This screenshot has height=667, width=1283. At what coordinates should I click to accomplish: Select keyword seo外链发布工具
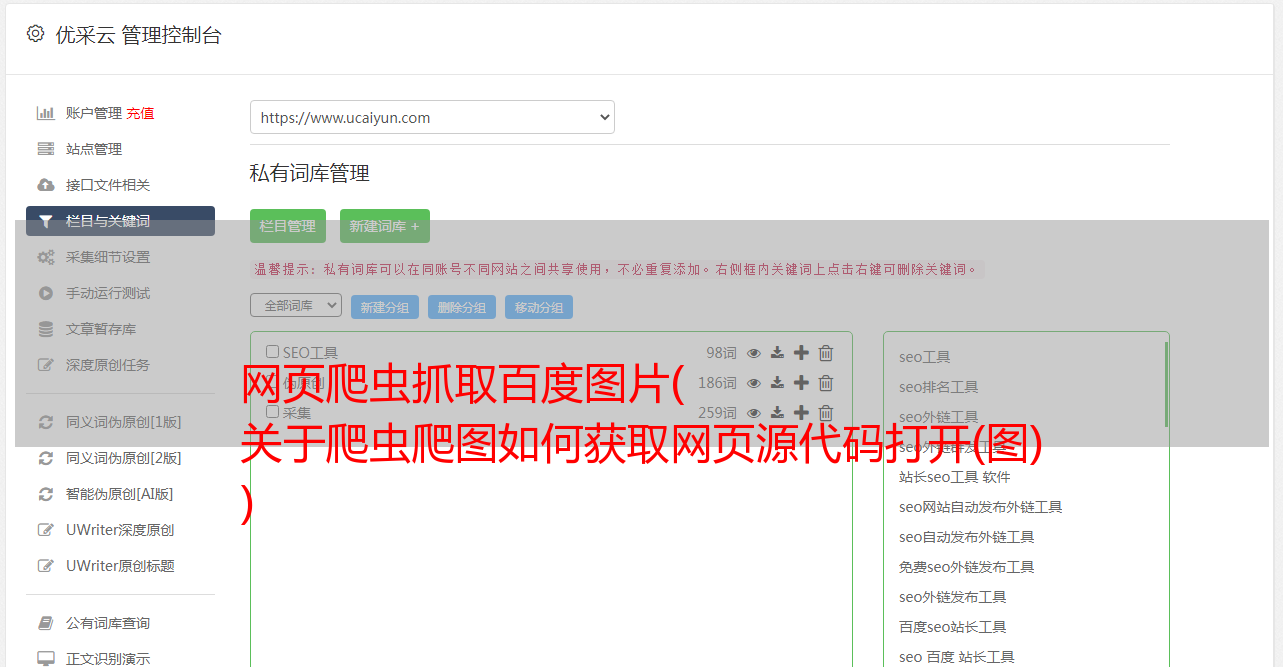tap(953, 597)
